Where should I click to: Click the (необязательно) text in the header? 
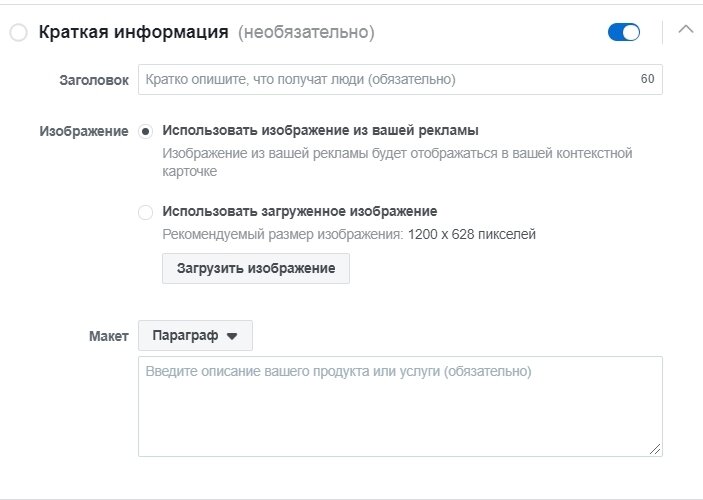click(306, 32)
